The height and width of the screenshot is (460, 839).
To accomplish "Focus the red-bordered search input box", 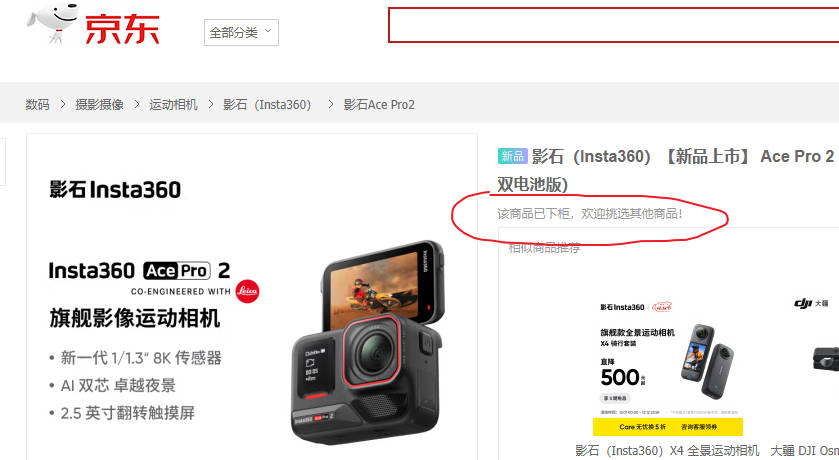I will pos(613,25).
